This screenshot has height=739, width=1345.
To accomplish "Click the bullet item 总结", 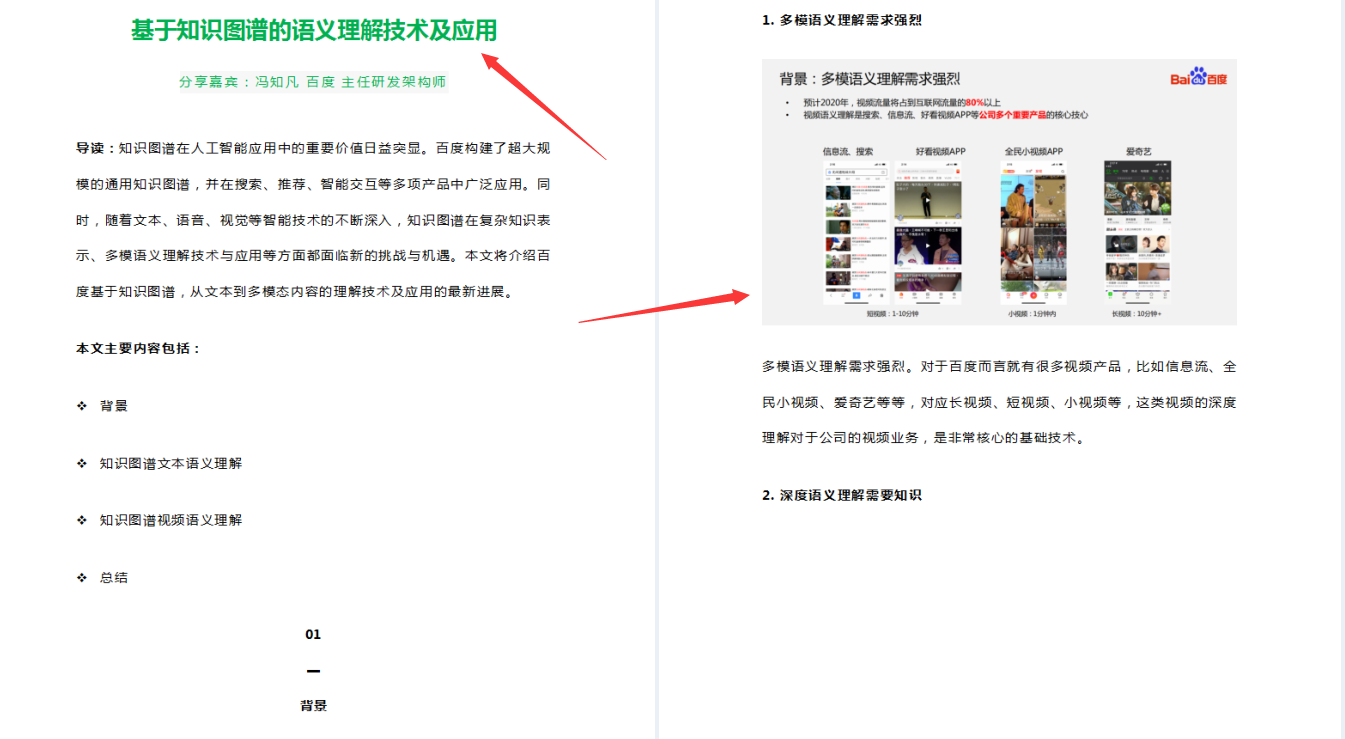I will (114, 577).
